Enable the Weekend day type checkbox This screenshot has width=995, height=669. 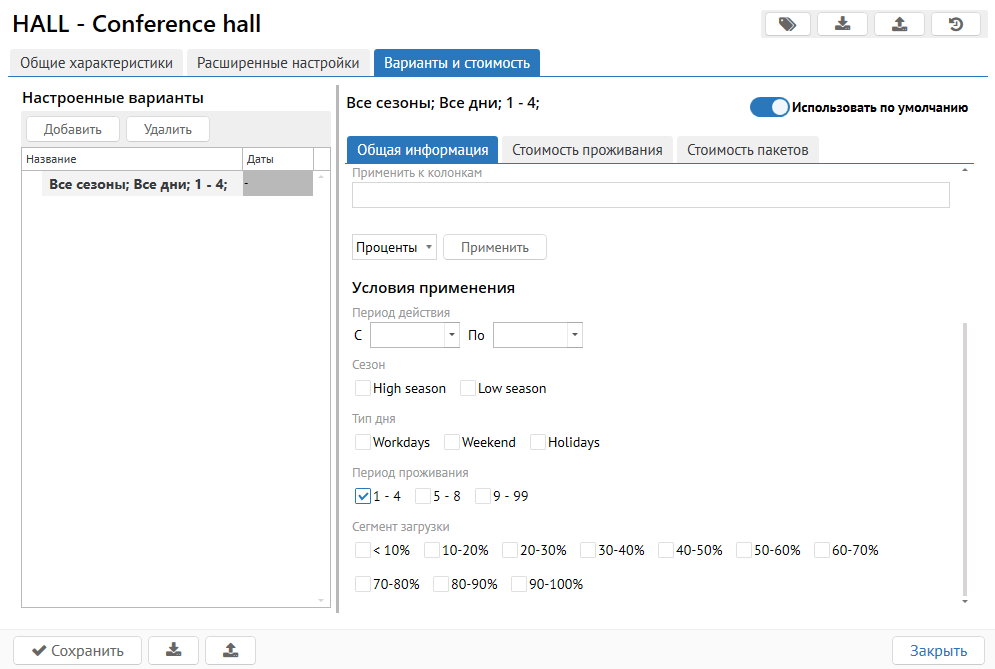click(x=452, y=442)
